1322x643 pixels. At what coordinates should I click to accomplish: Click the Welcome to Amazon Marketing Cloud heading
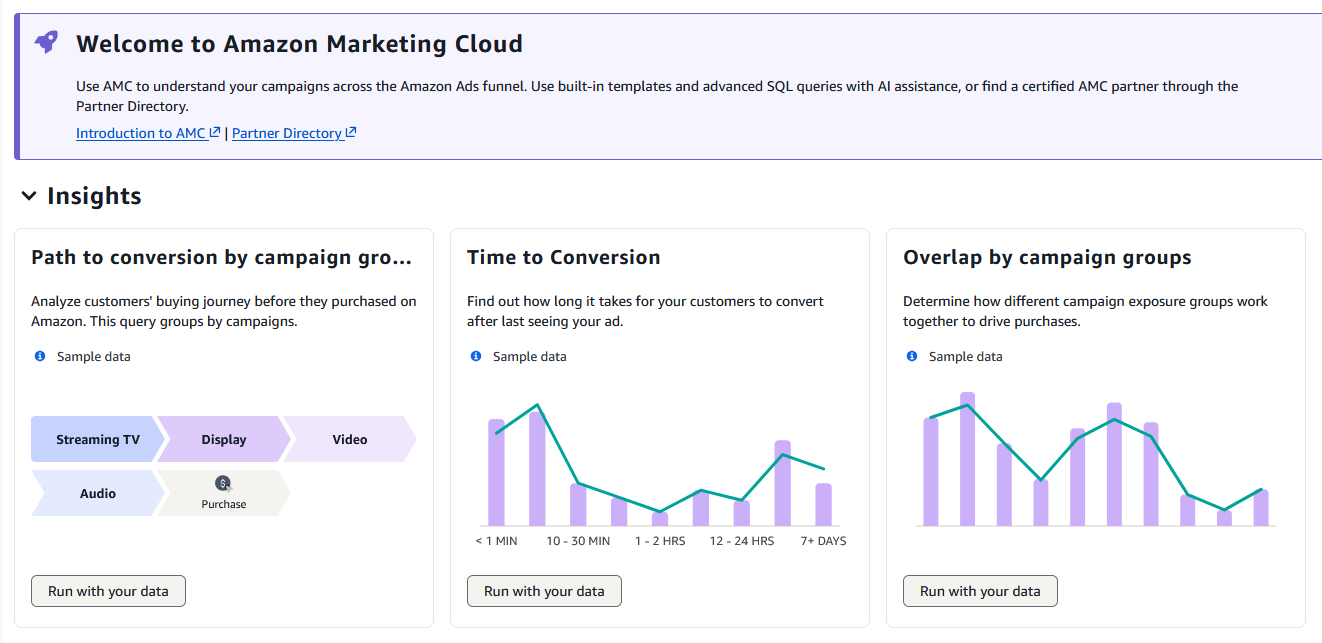(x=299, y=44)
